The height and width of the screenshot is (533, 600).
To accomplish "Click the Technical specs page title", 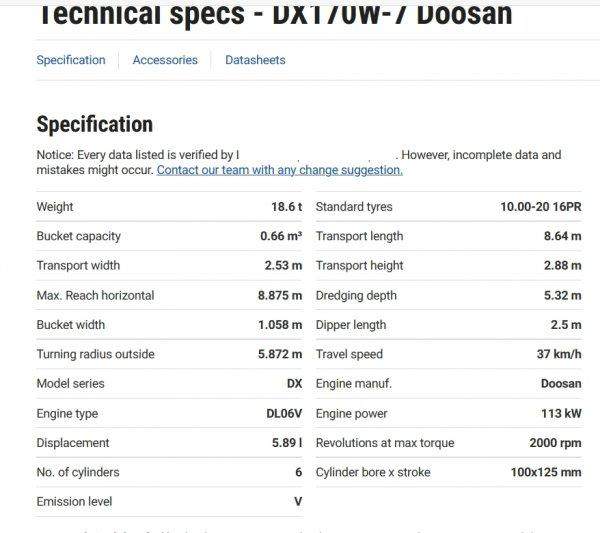I will click(x=274, y=14).
